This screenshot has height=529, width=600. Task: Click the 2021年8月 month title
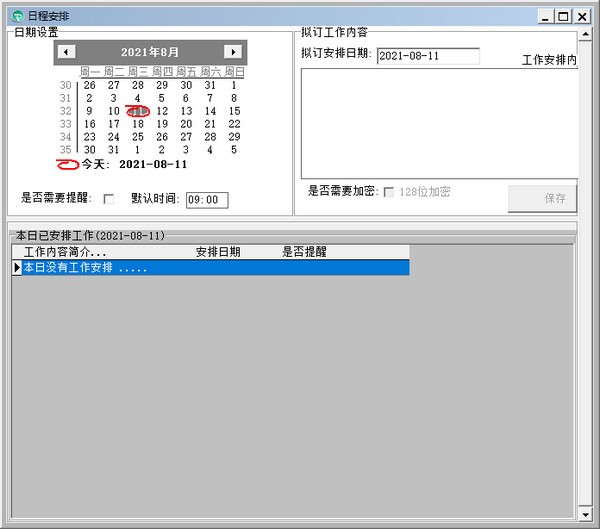point(150,52)
